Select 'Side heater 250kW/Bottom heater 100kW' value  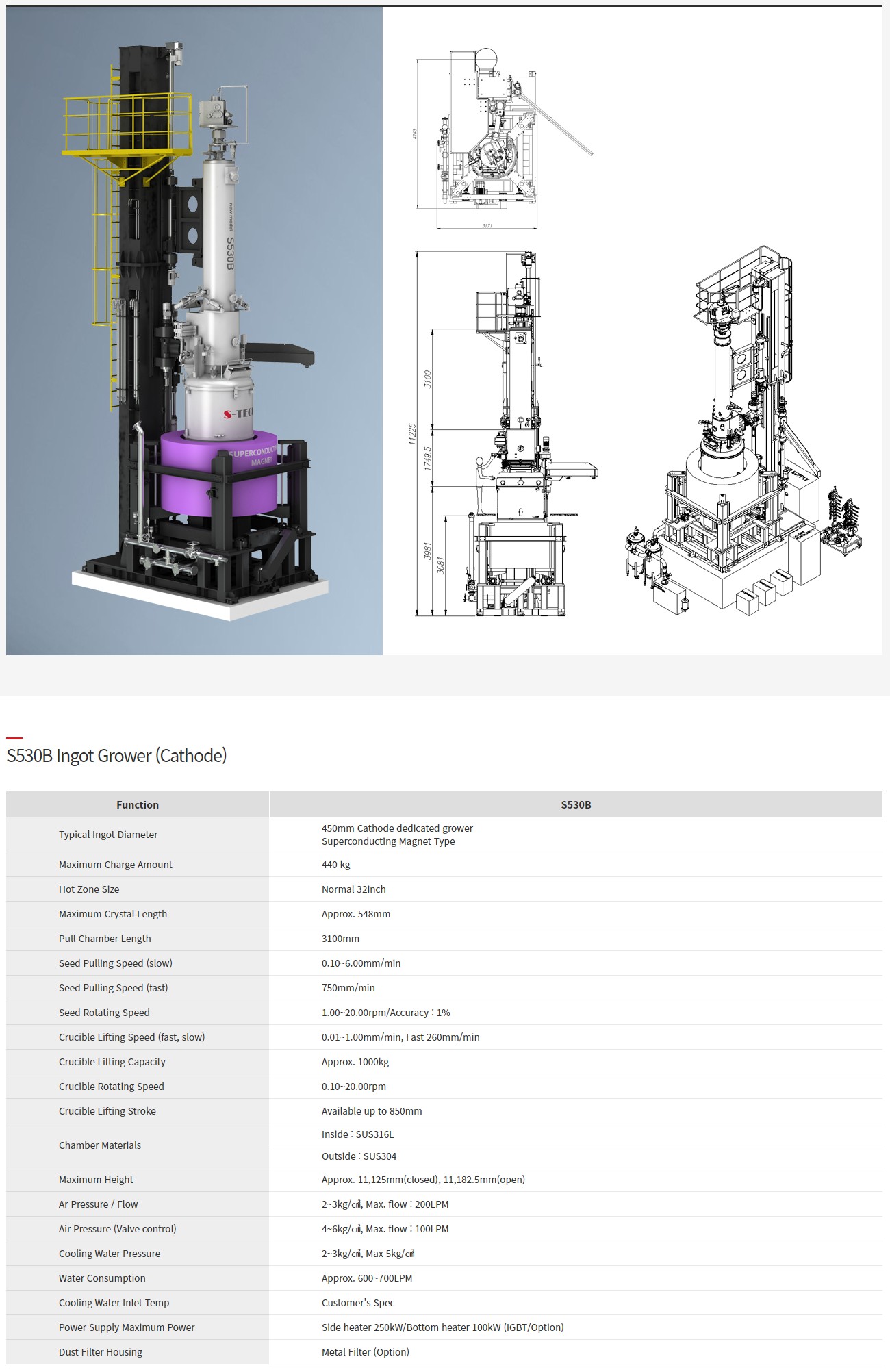tap(411, 1327)
